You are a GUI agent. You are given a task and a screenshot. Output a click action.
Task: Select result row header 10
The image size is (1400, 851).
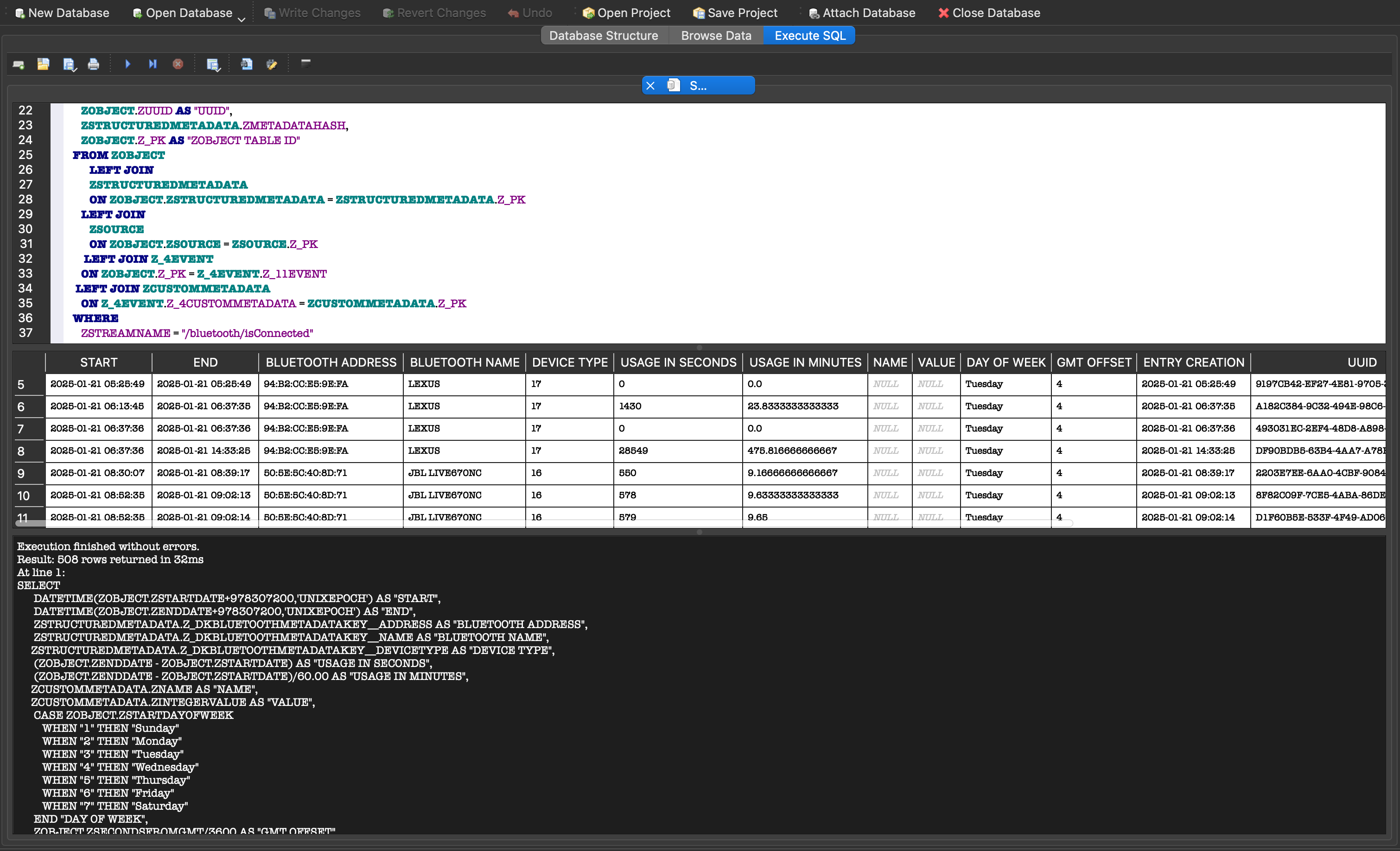(x=29, y=496)
